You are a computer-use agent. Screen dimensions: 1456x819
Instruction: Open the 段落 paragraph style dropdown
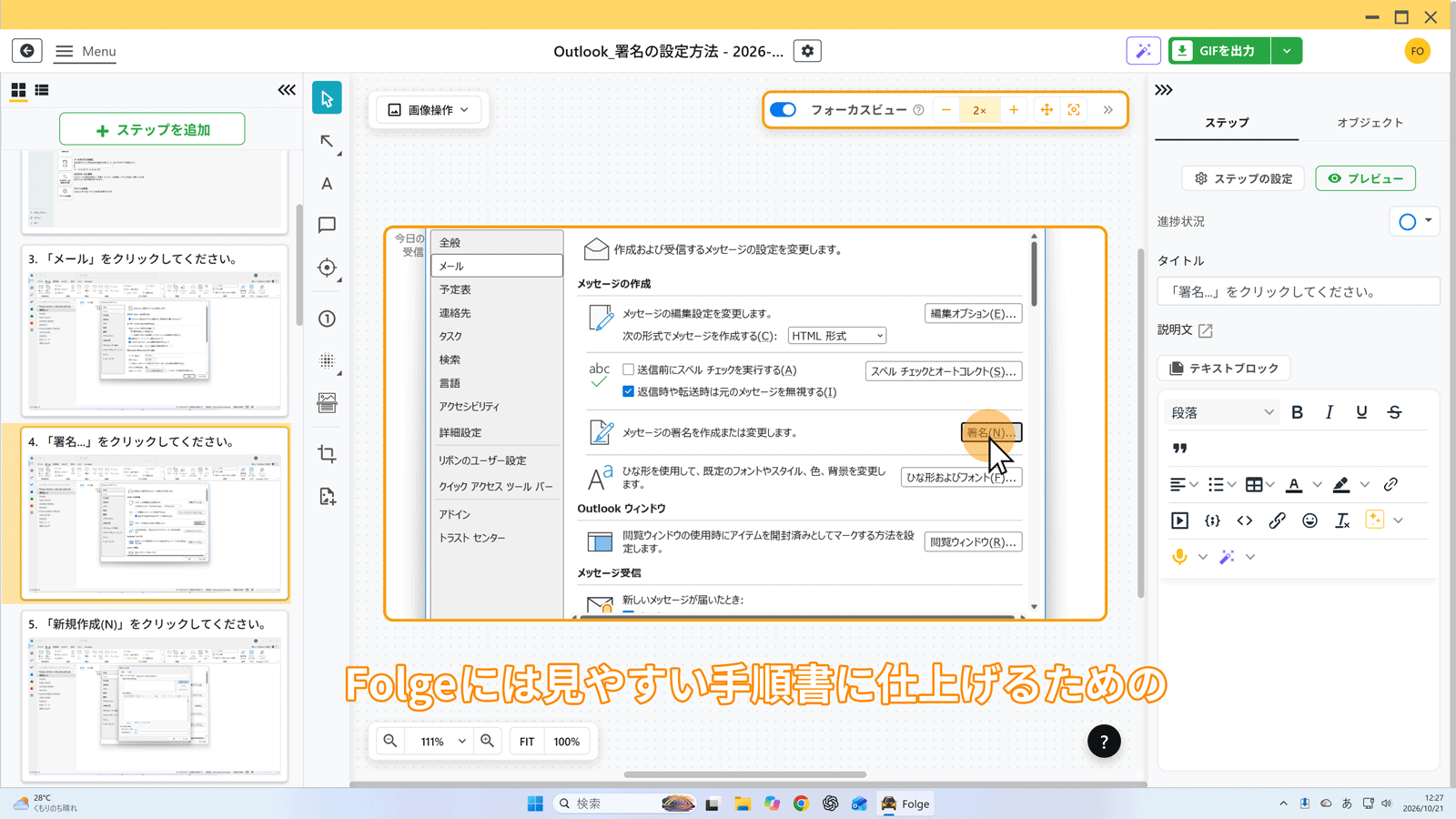coord(1222,412)
